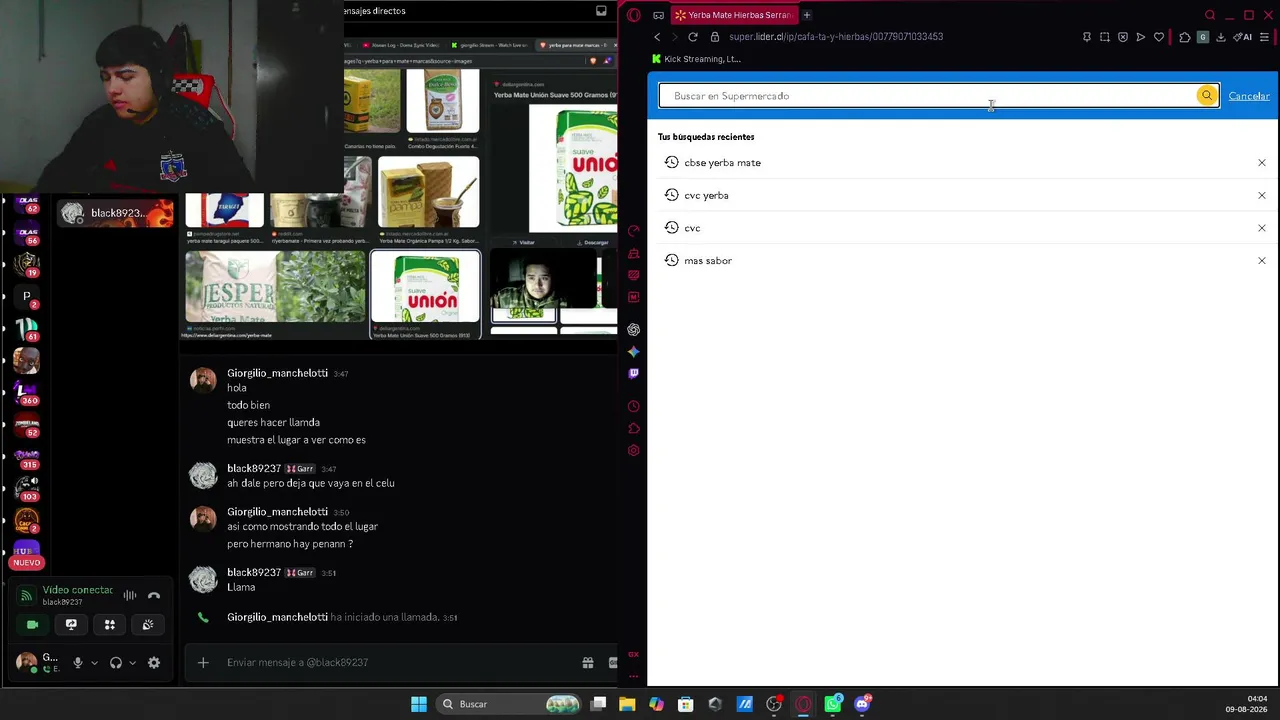The height and width of the screenshot is (720, 1280).
Task: Share your screen in Discord call
Action: [71, 625]
